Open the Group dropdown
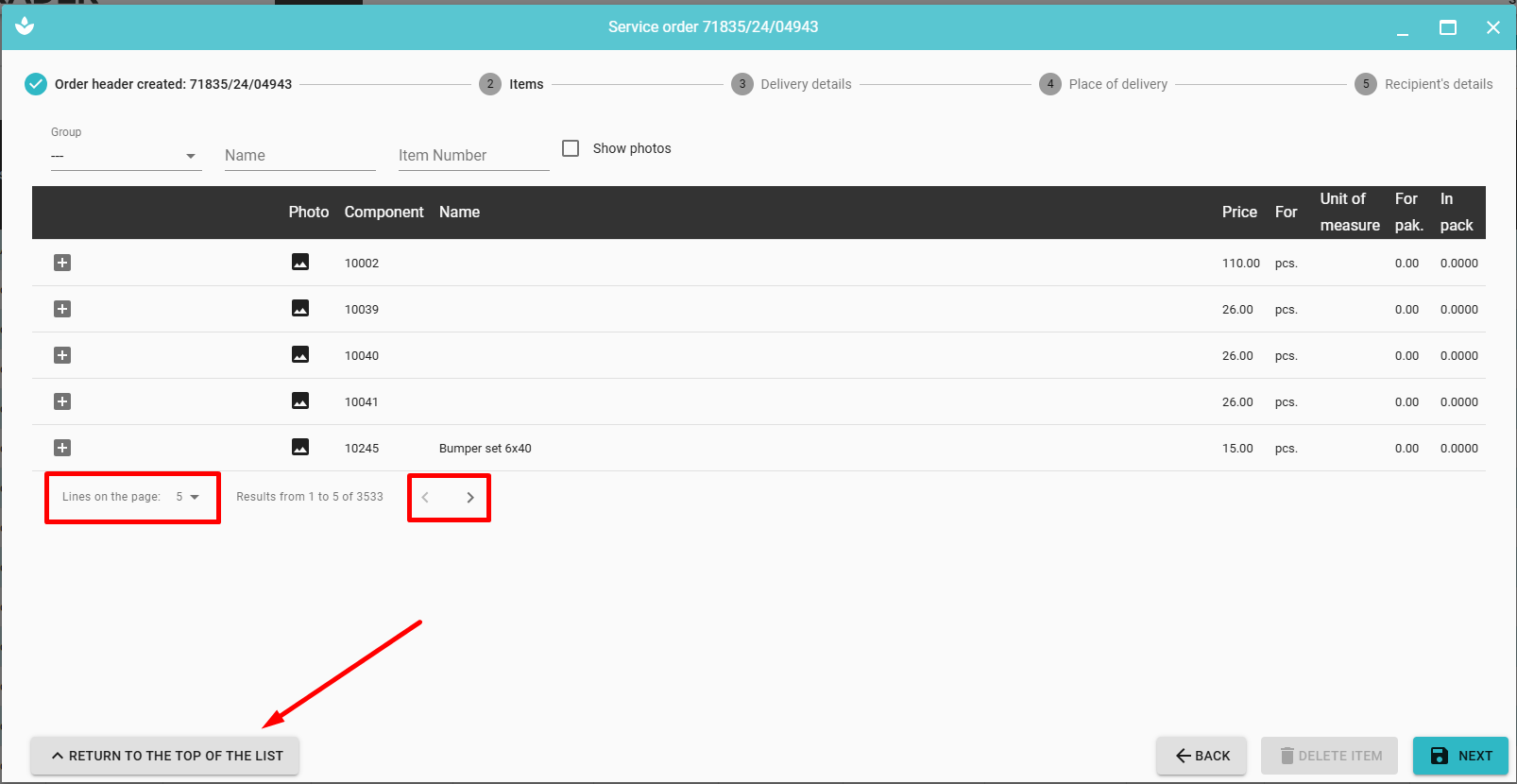This screenshot has width=1517, height=784. (x=126, y=156)
